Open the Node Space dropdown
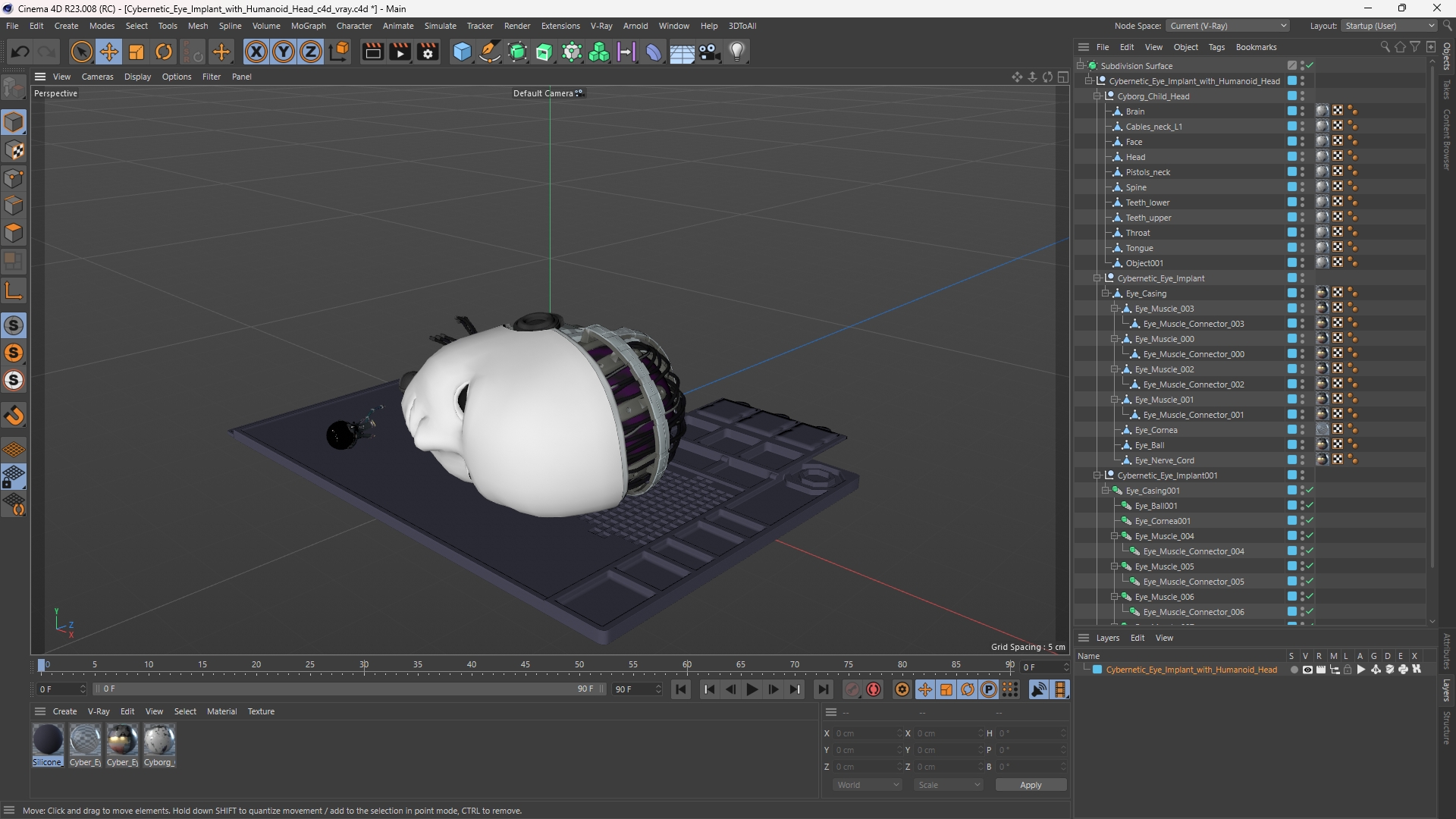 coord(1228,26)
